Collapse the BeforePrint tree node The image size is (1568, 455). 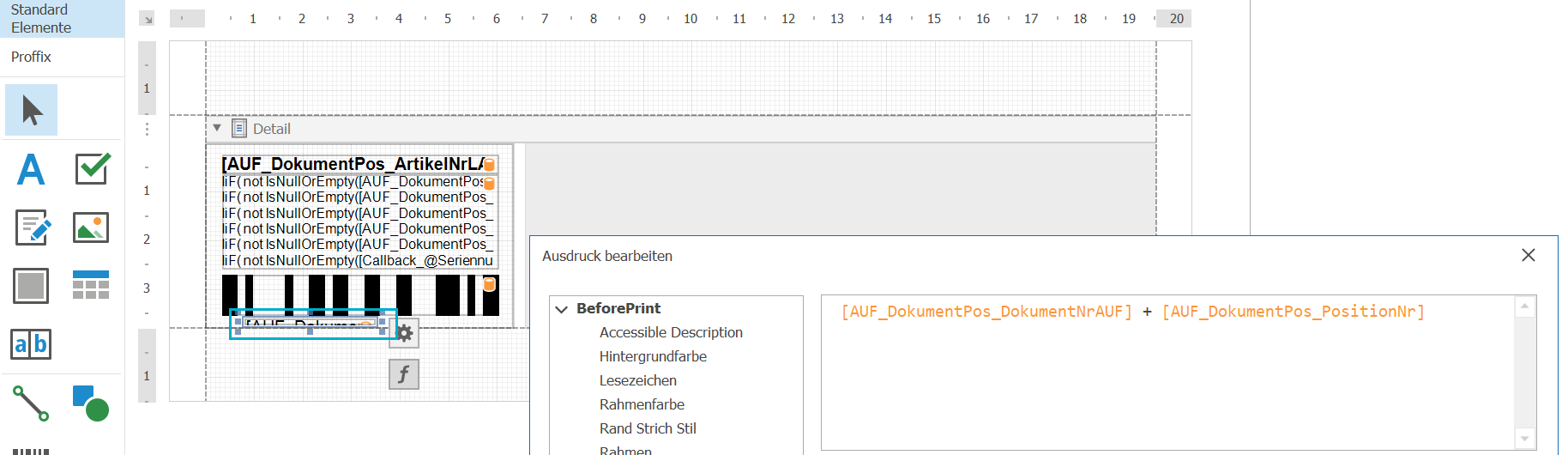562,309
